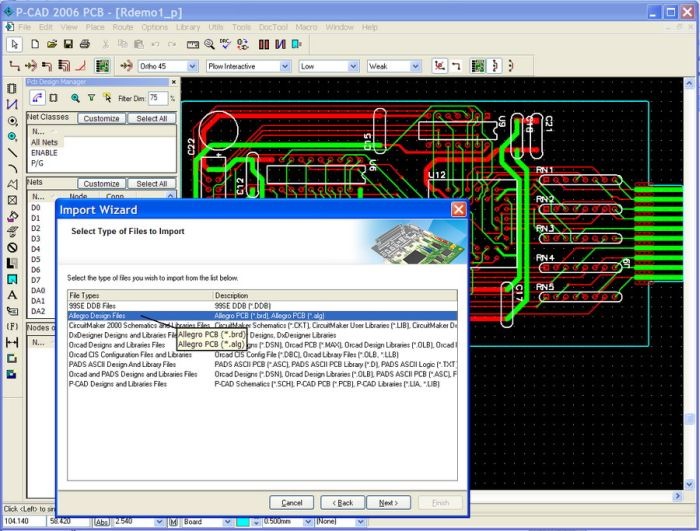
Task: Click the green filter funnel icon
Action: 91,98
